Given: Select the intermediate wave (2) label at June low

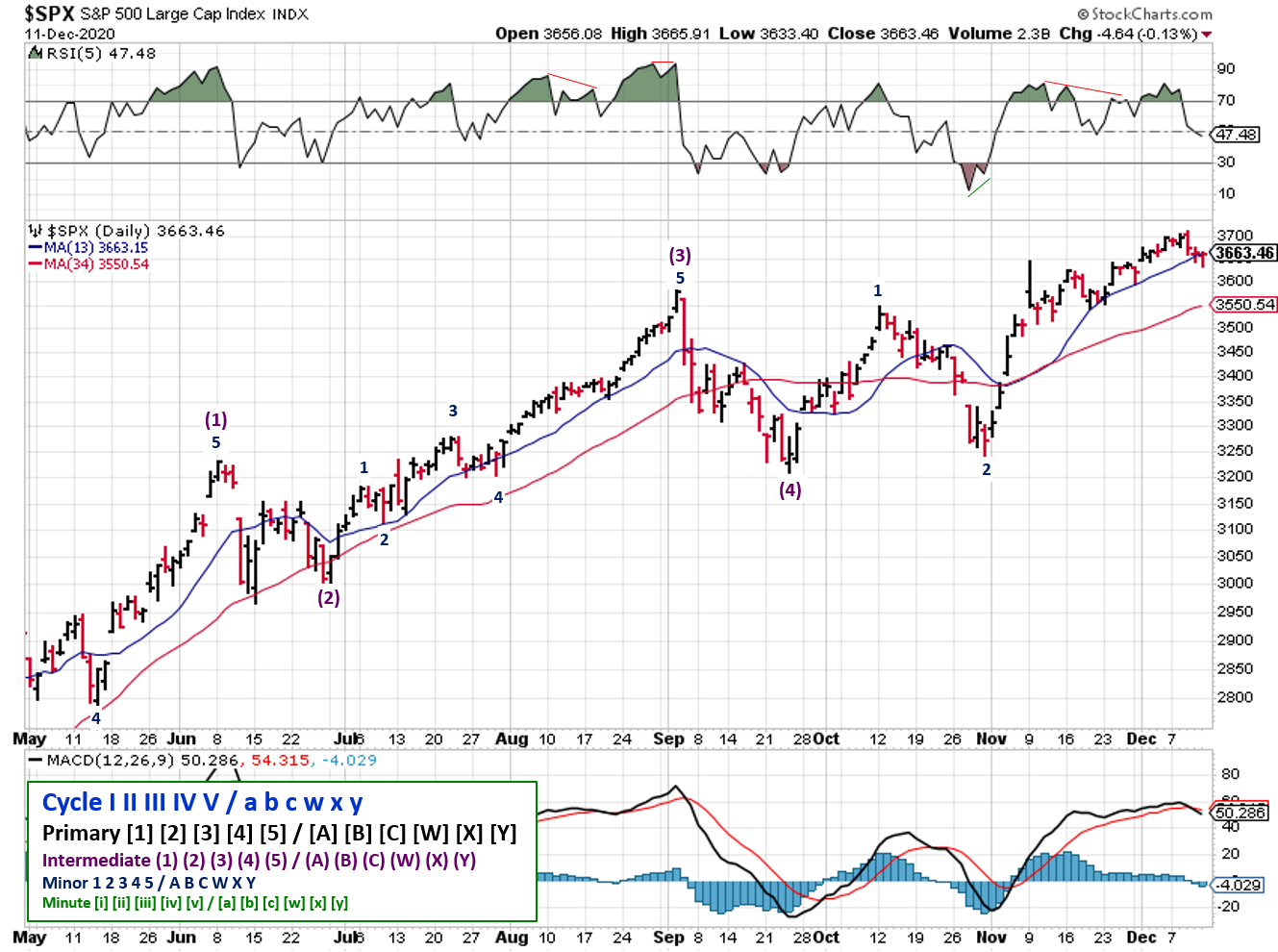Looking at the screenshot, I should tap(329, 597).
